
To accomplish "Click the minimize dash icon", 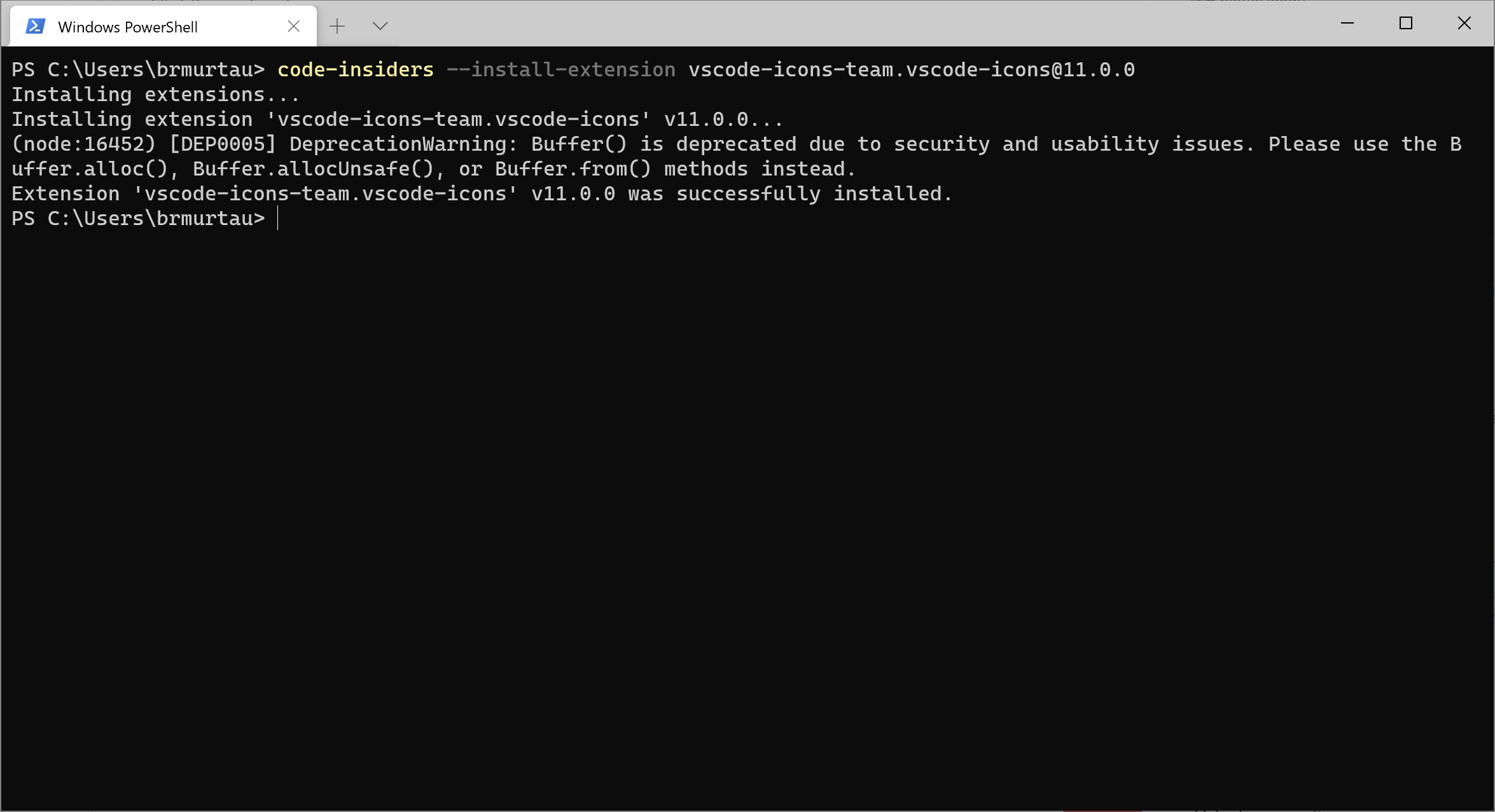I will tap(1348, 24).
